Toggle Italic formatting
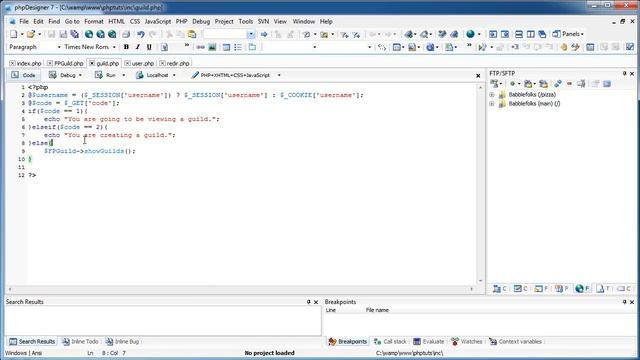 [x=138, y=47]
